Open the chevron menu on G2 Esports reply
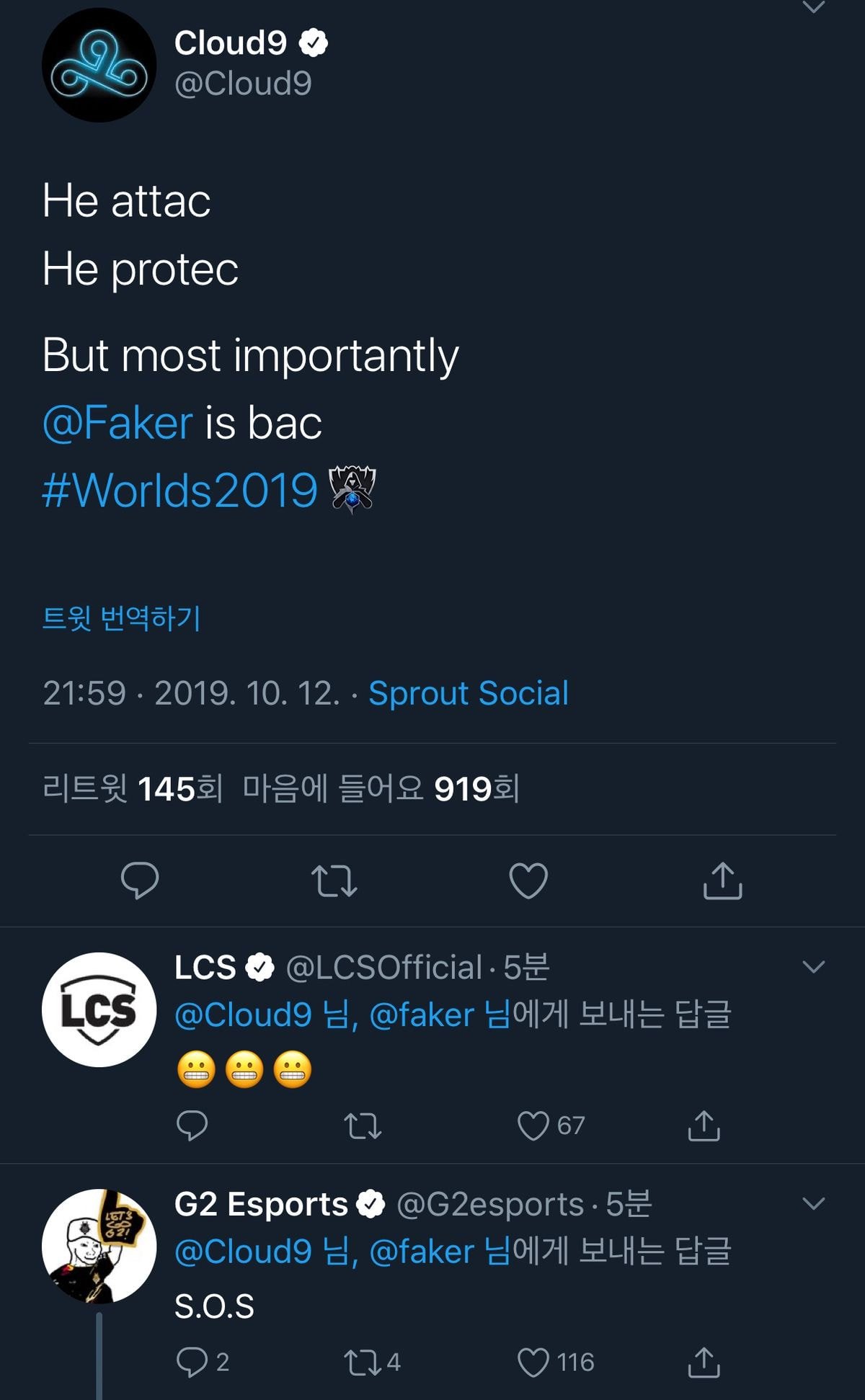 tap(813, 1203)
